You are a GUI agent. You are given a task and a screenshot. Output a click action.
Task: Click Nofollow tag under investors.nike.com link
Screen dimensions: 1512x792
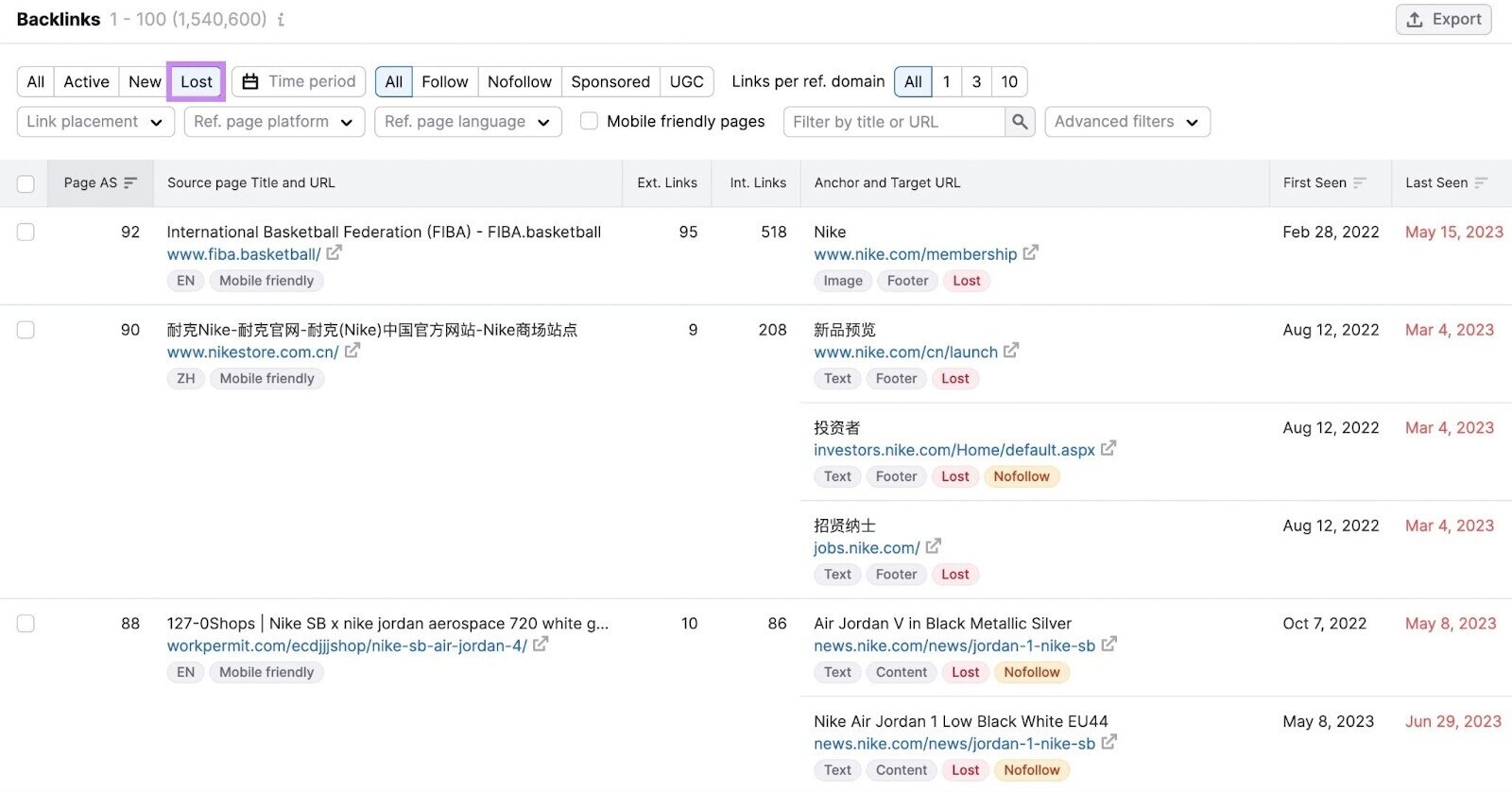(1022, 476)
